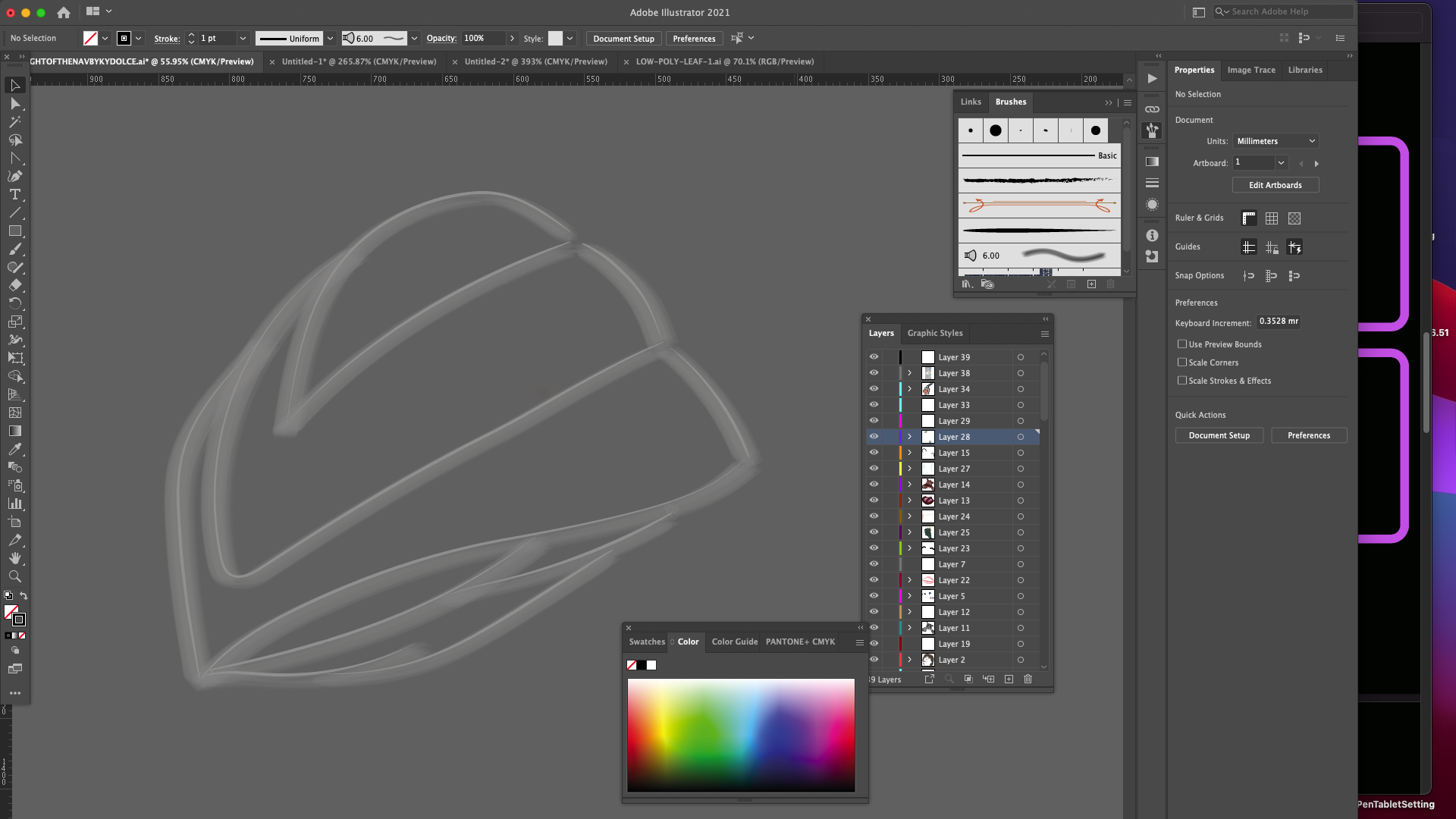
Task: Switch to LOW-POLY-LEAF-1.ai document tab
Action: [x=725, y=61]
